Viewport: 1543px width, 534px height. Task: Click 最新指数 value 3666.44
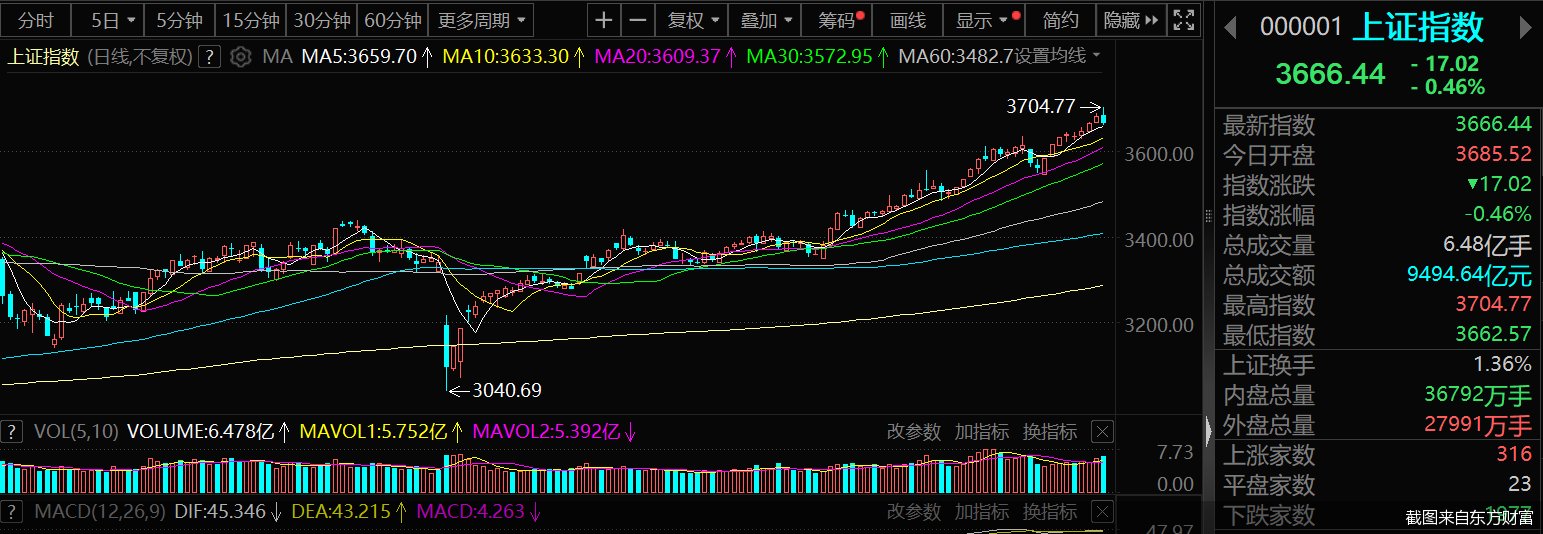pos(1493,125)
